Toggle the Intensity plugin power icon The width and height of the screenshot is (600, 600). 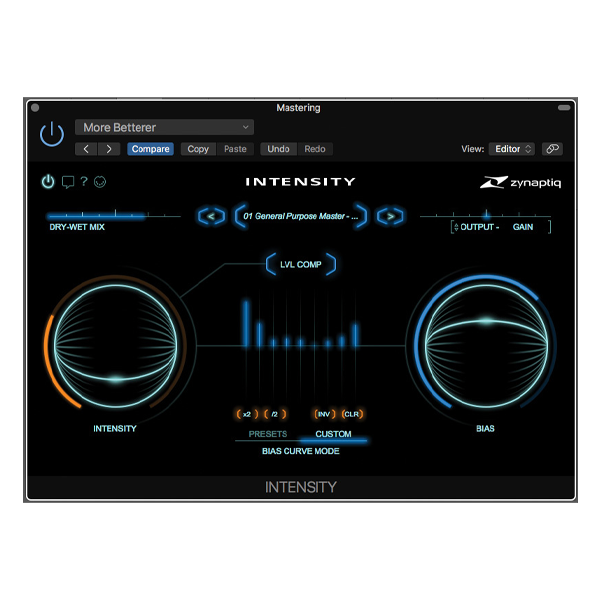coord(48,182)
